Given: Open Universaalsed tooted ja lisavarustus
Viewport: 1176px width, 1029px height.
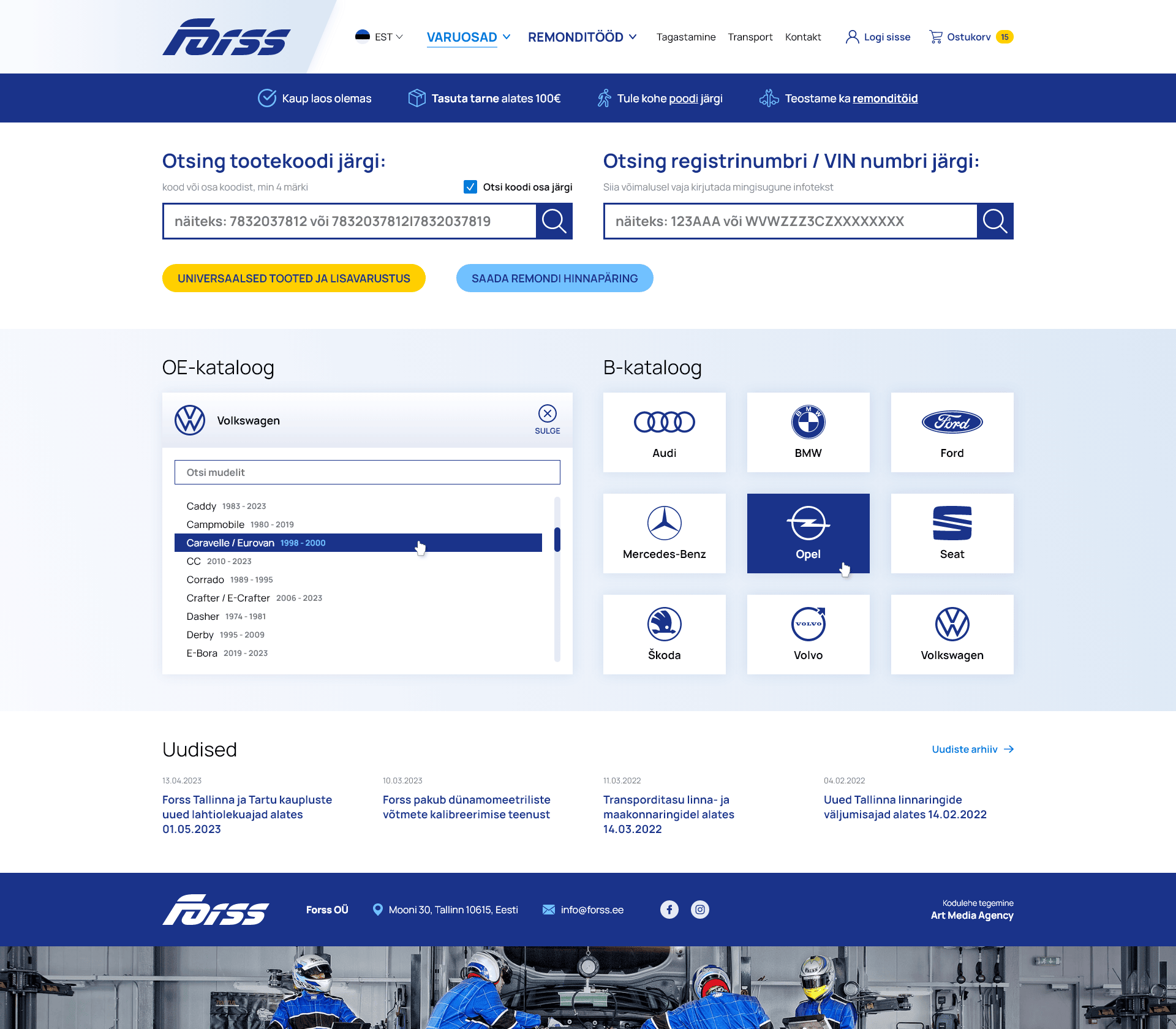Looking at the screenshot, I should click(294, 278).
